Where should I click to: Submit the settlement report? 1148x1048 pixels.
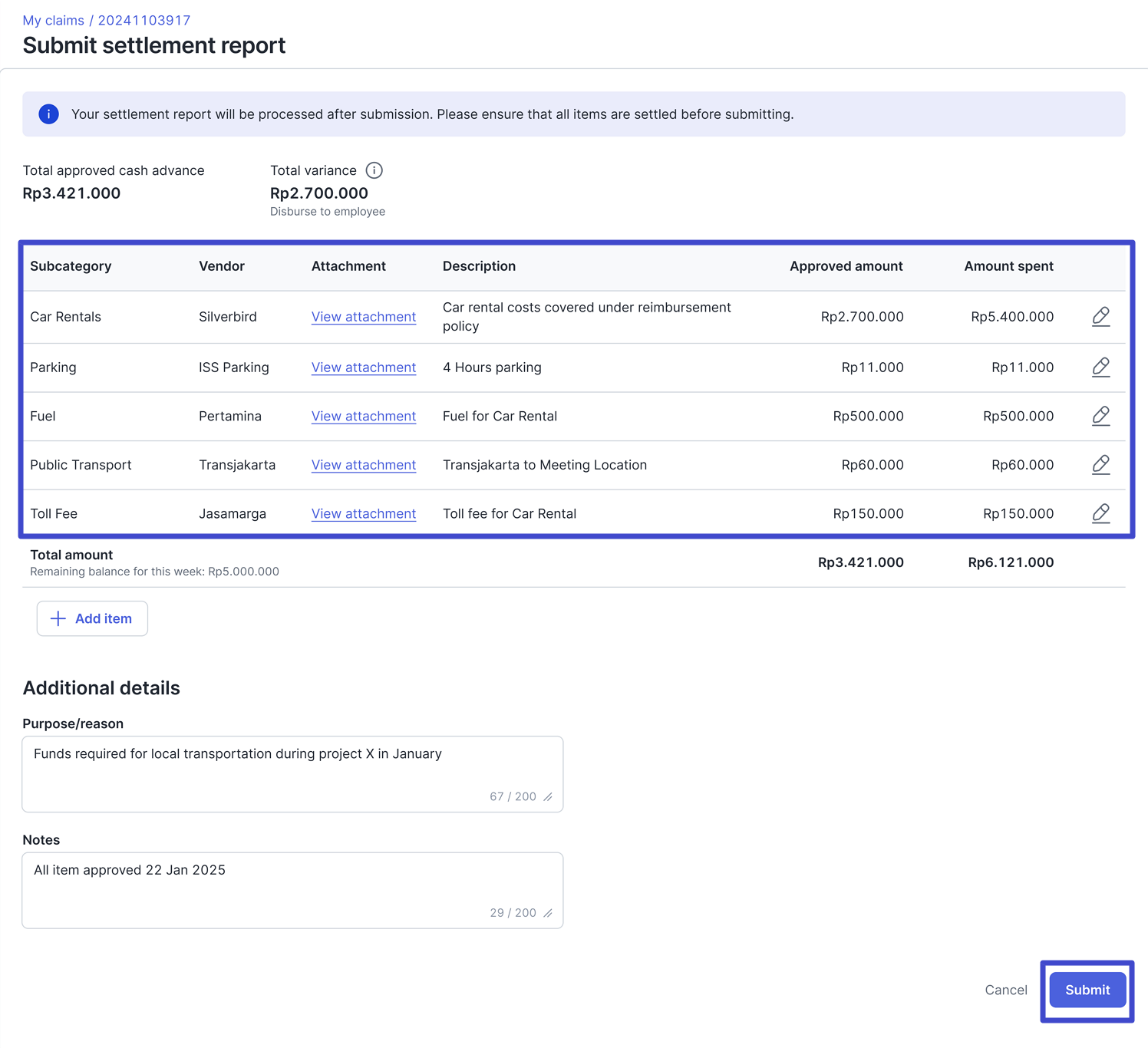(1087, 990)
